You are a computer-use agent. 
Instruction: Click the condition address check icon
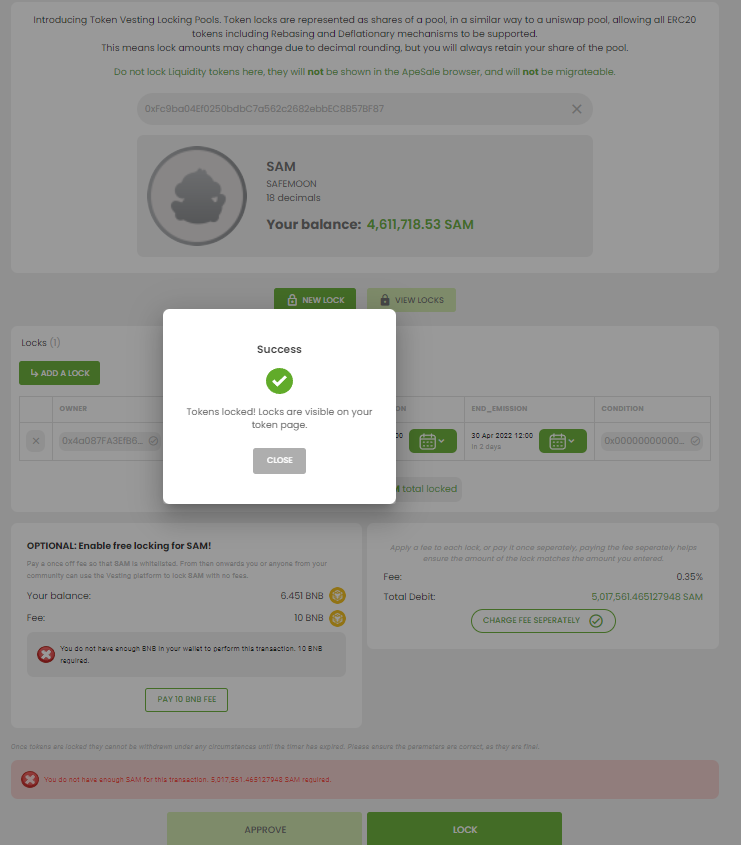695,441
